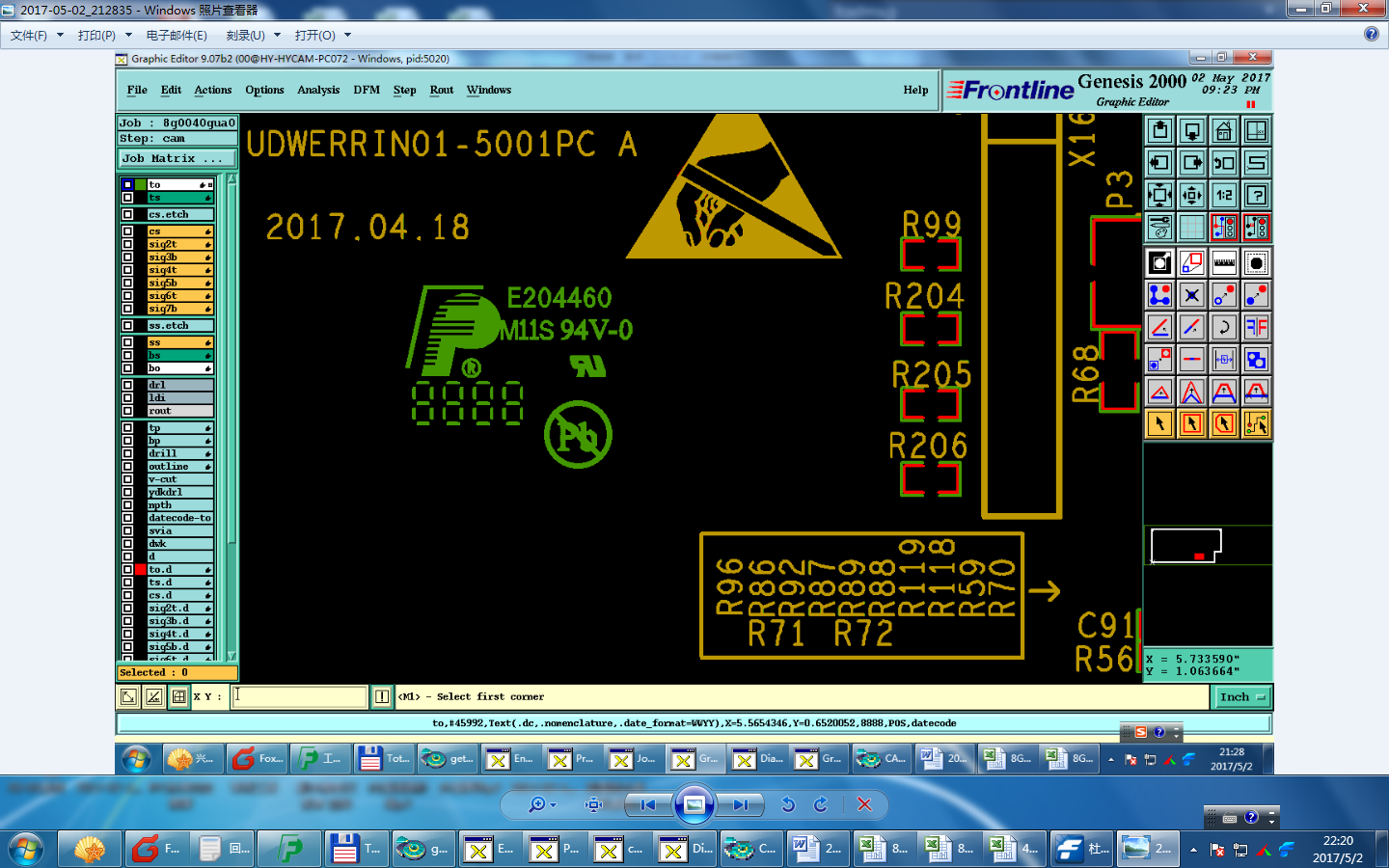Screen dimensions: 1389x868
Task: Open the 电子邮件(E) menu
Action: click(177, 36)
